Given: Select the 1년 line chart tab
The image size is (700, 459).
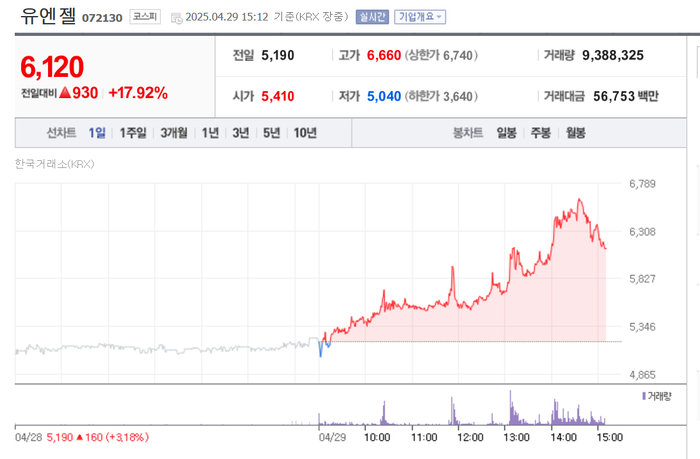Looking at the screenshot, I should pyautogui.click(x=210, y=133).
